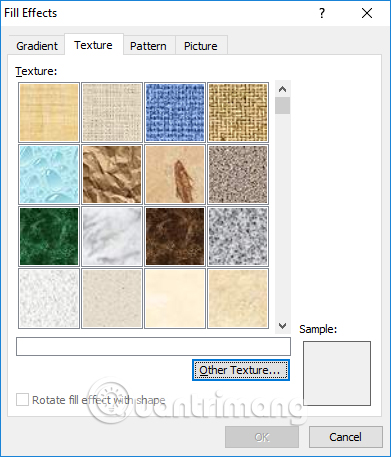Click the texture list scroll up arrow
The height and width of the screenshot is (457, 391).
(282, 89)
